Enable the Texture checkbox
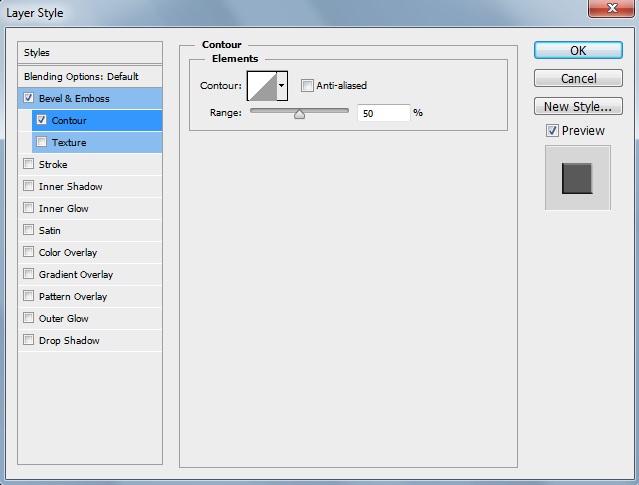Screen dimensions: 639x485 [x=42, y=142]
